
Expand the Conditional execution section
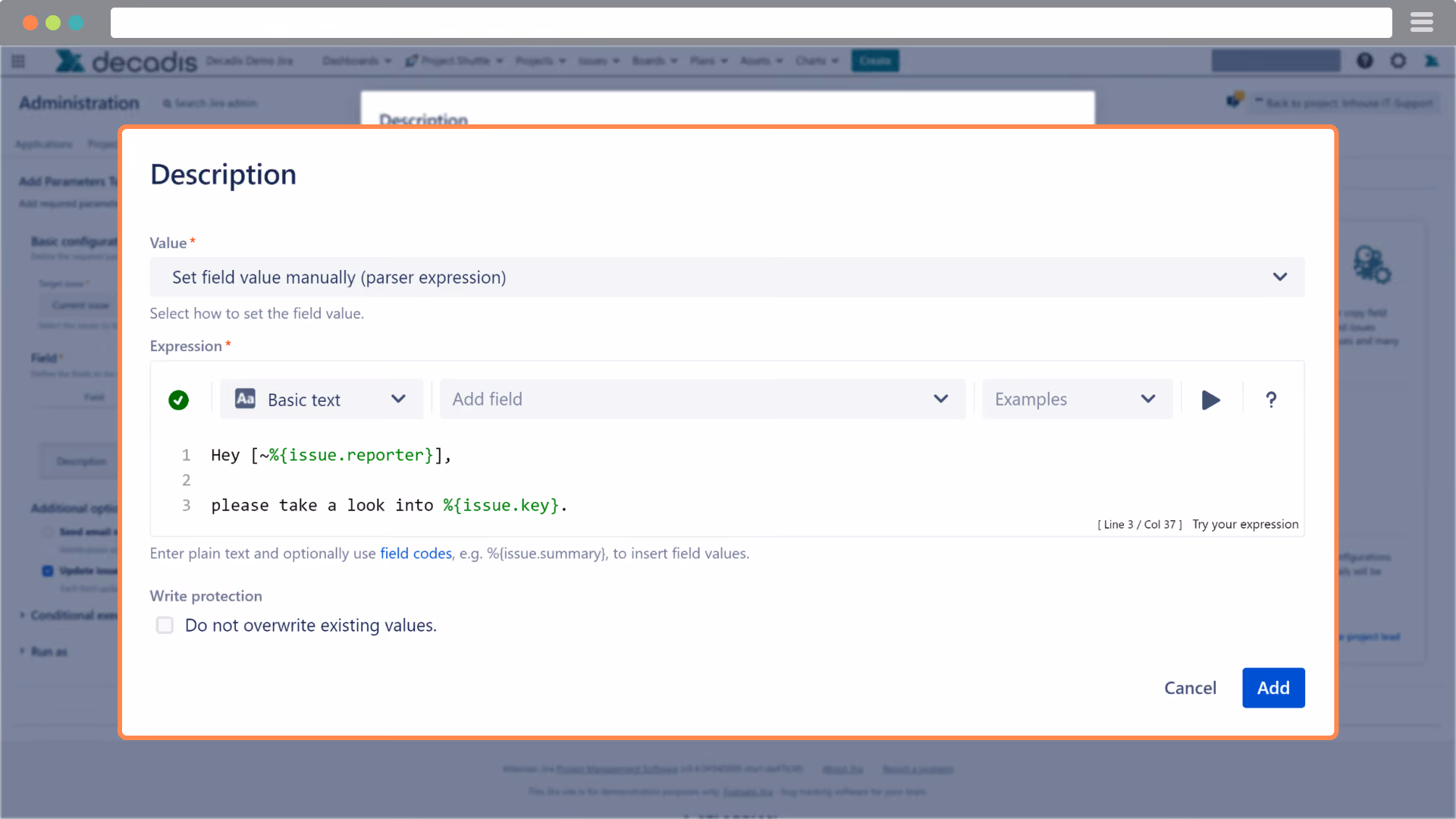coord(68,615)
